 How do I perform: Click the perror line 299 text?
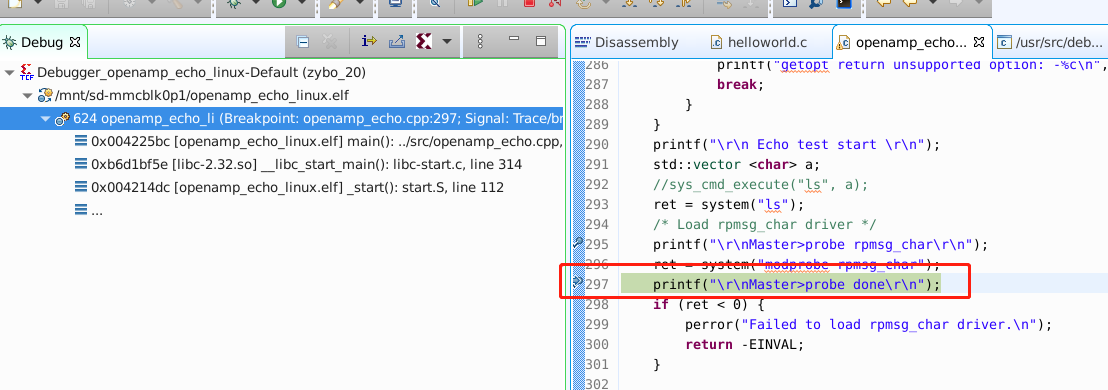tap(868, 325)
